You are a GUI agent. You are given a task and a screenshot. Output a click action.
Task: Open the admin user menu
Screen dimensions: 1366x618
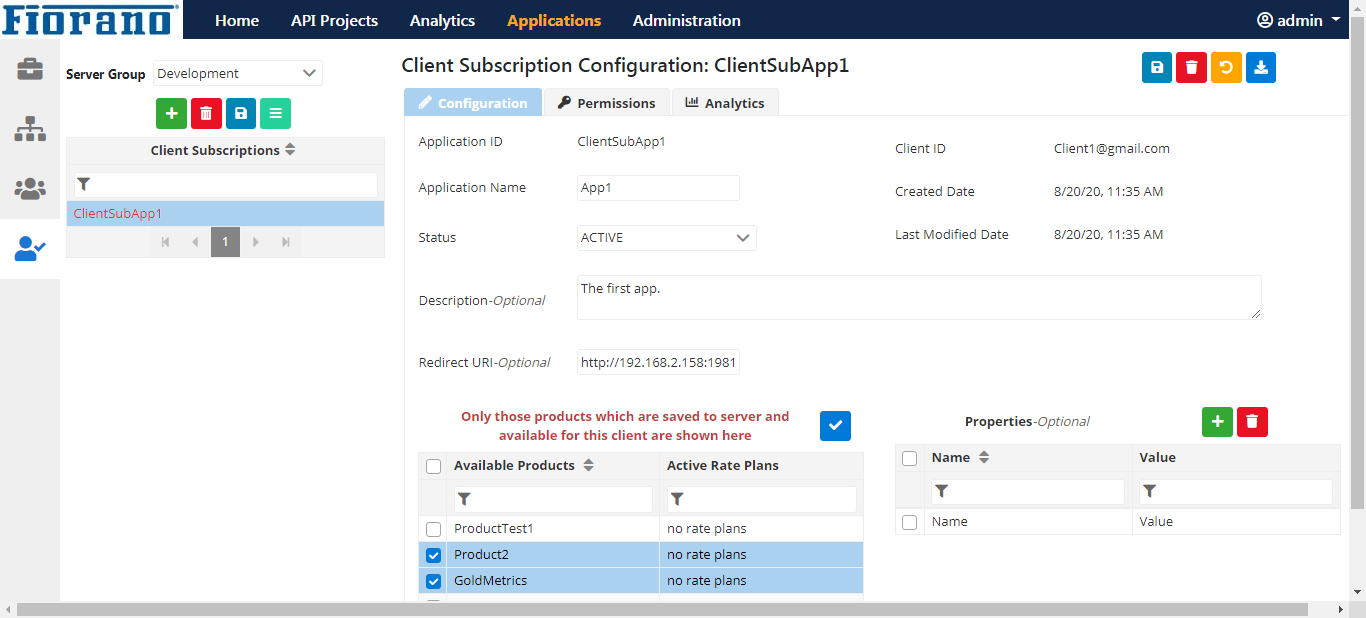(x=1298, y=20)
